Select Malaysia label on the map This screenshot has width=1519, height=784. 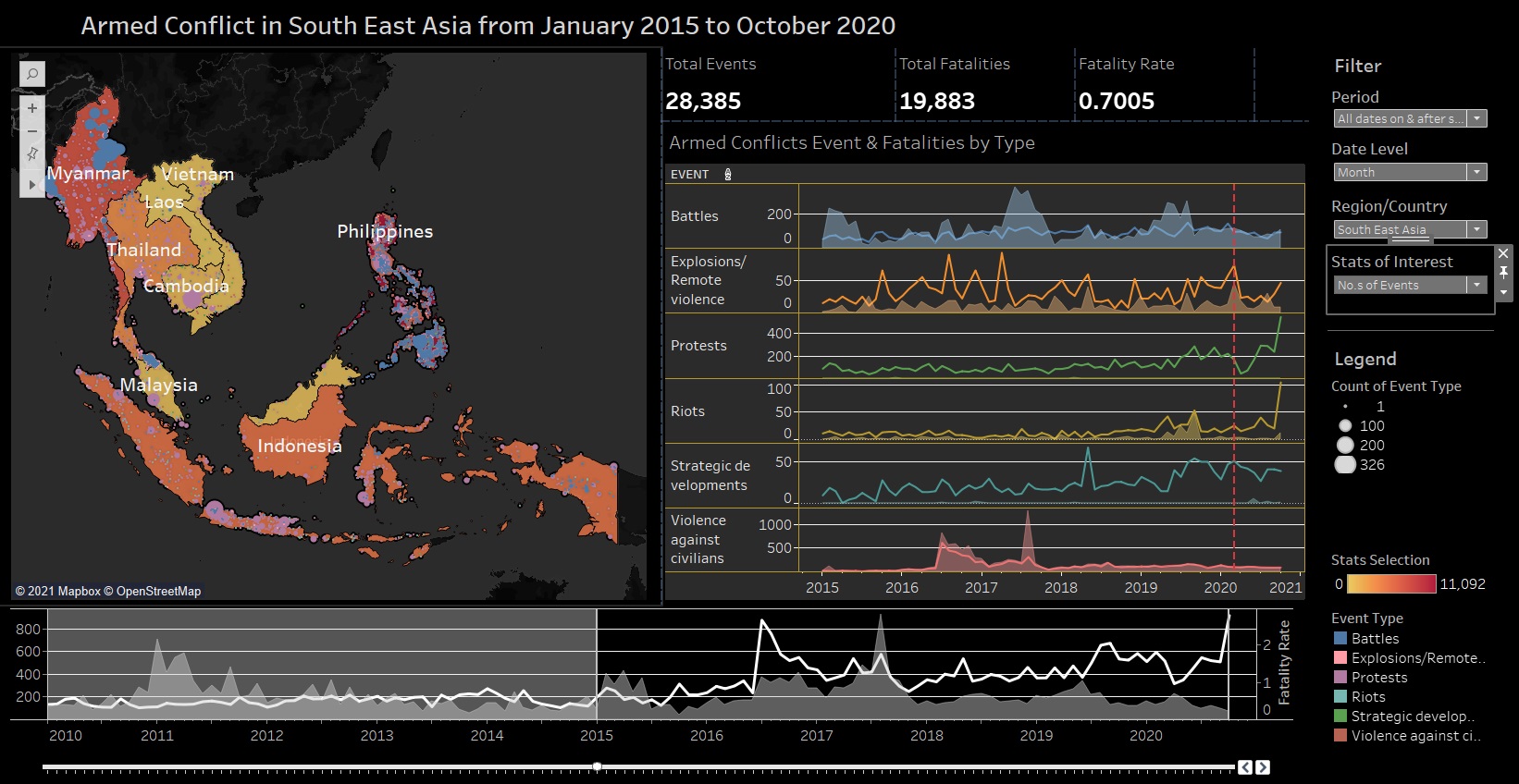click(158, 385)
